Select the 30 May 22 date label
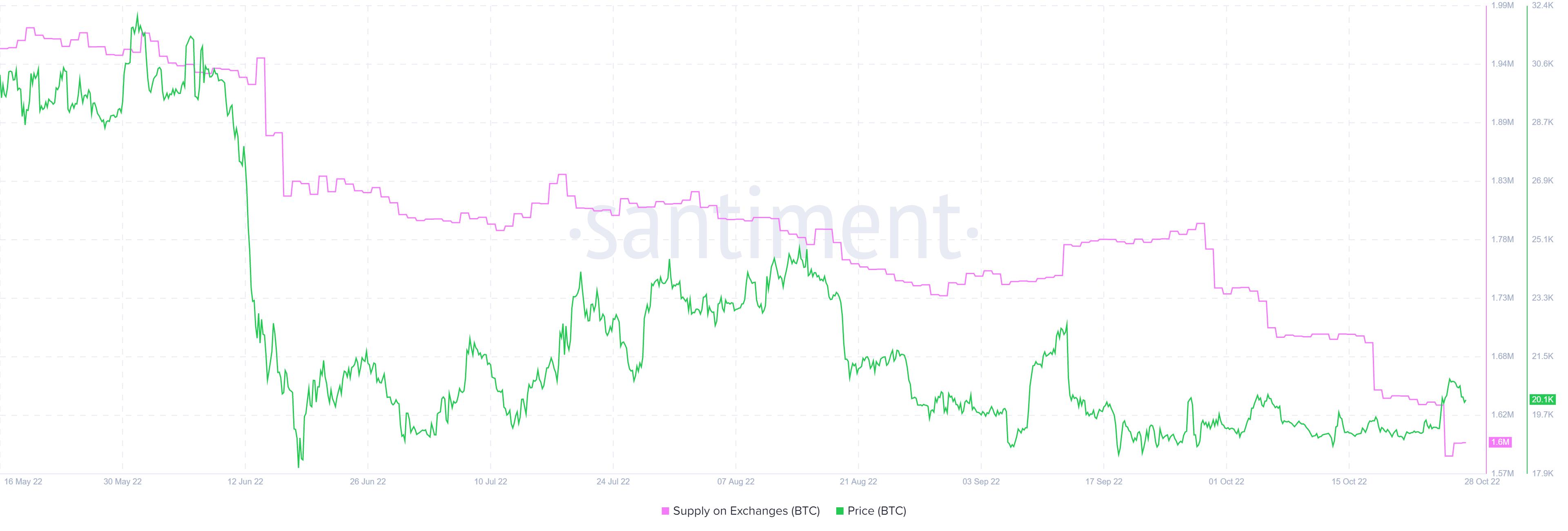This screenshot has height=531, width=1568. click(x=122, y=482)
